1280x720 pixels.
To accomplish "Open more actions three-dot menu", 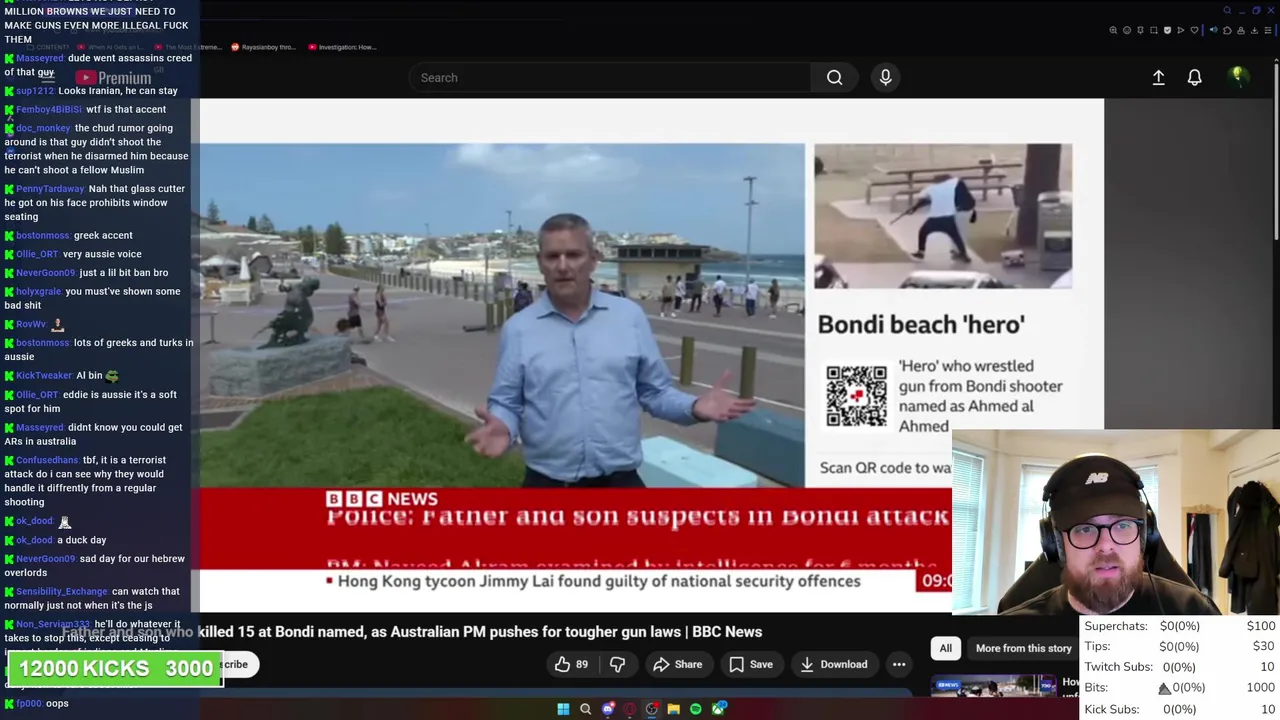I will [899, 664].
